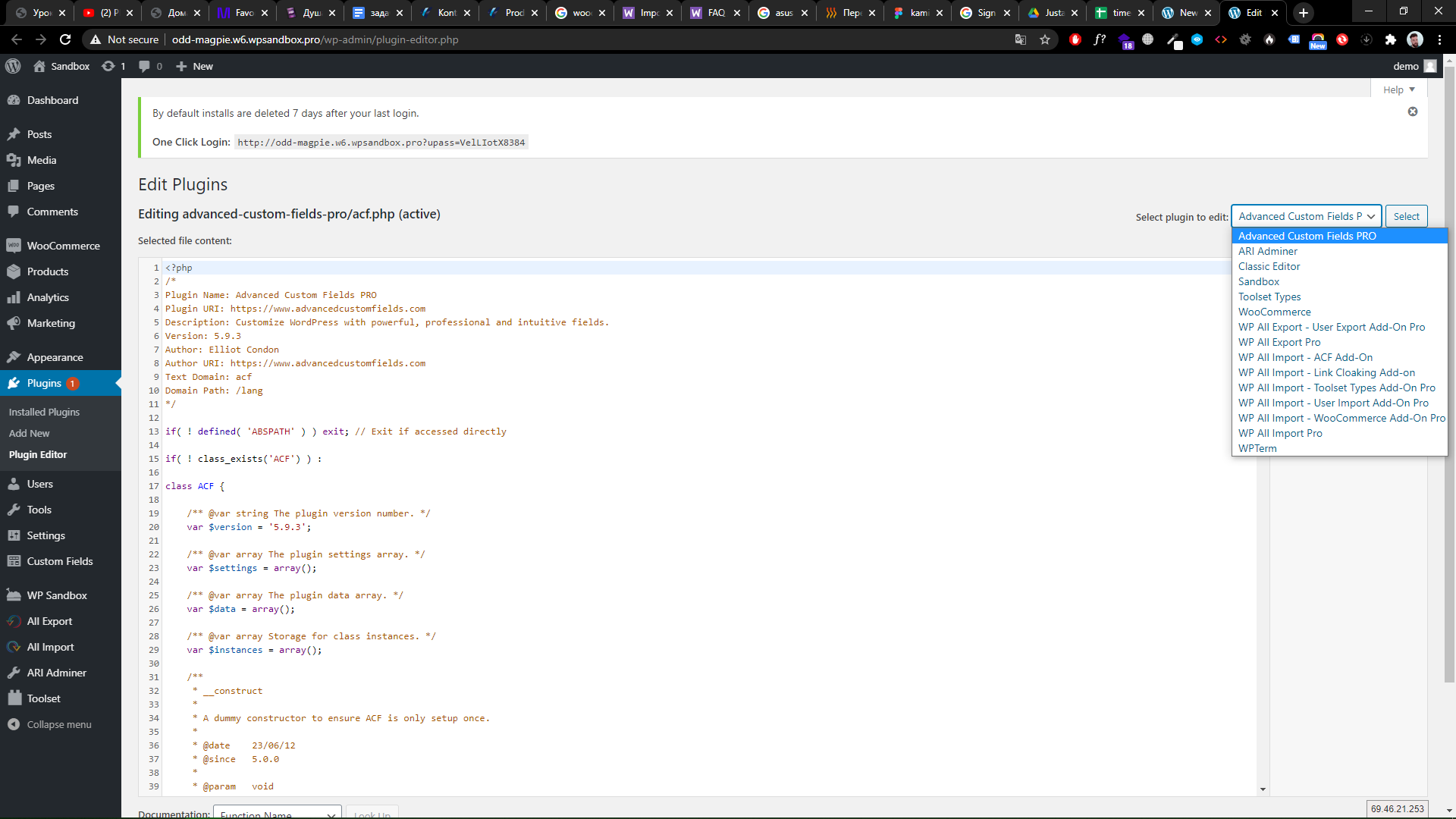Open the Marketing megaphone icon
The height and width of the screenshot is (819, 1456).
click(x=14, y=323)
